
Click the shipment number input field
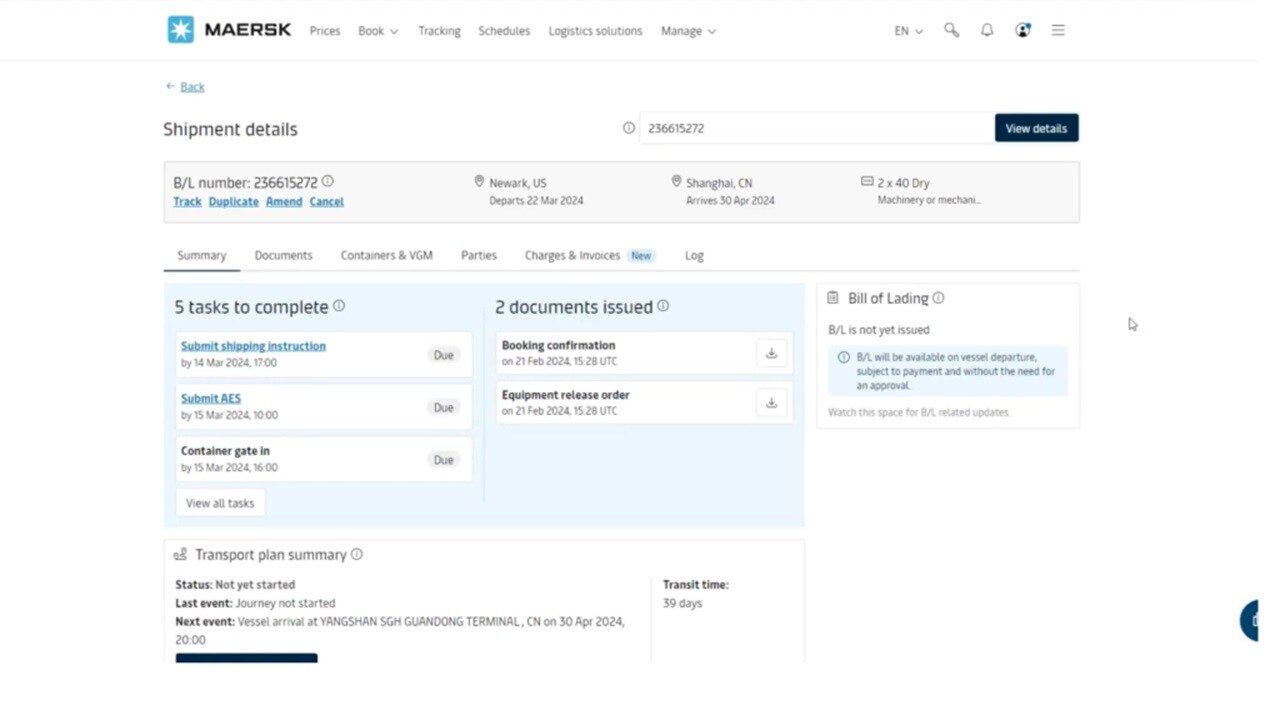tap(815, 128)
